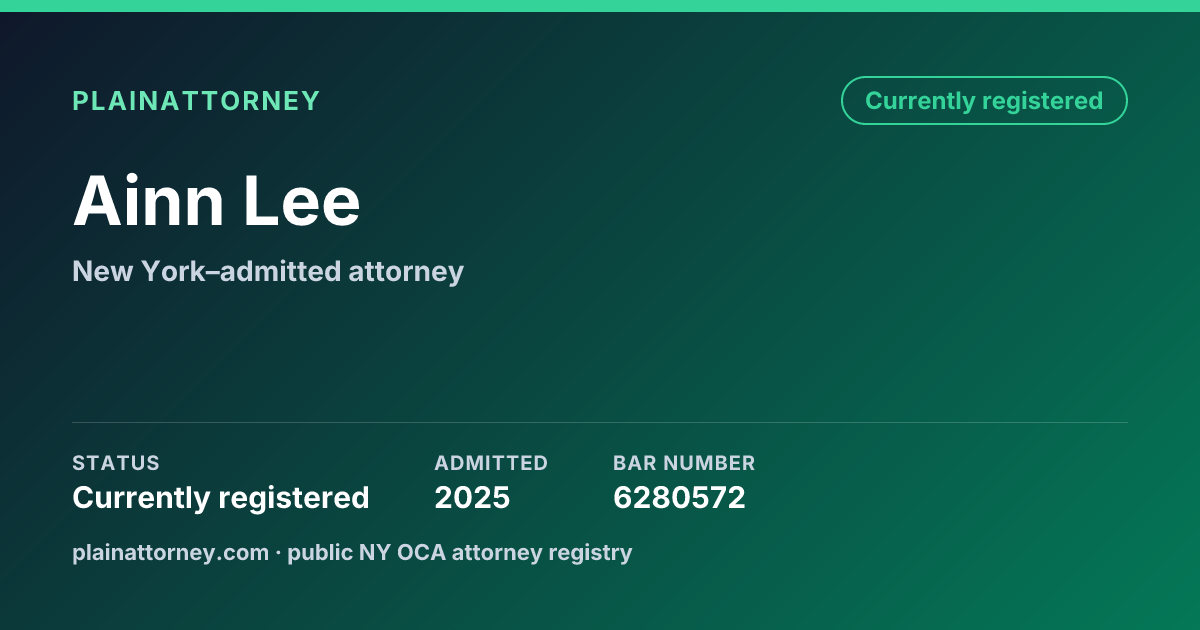Click the words New York in subtitle

pyautogui.click(x=137, y=271)
